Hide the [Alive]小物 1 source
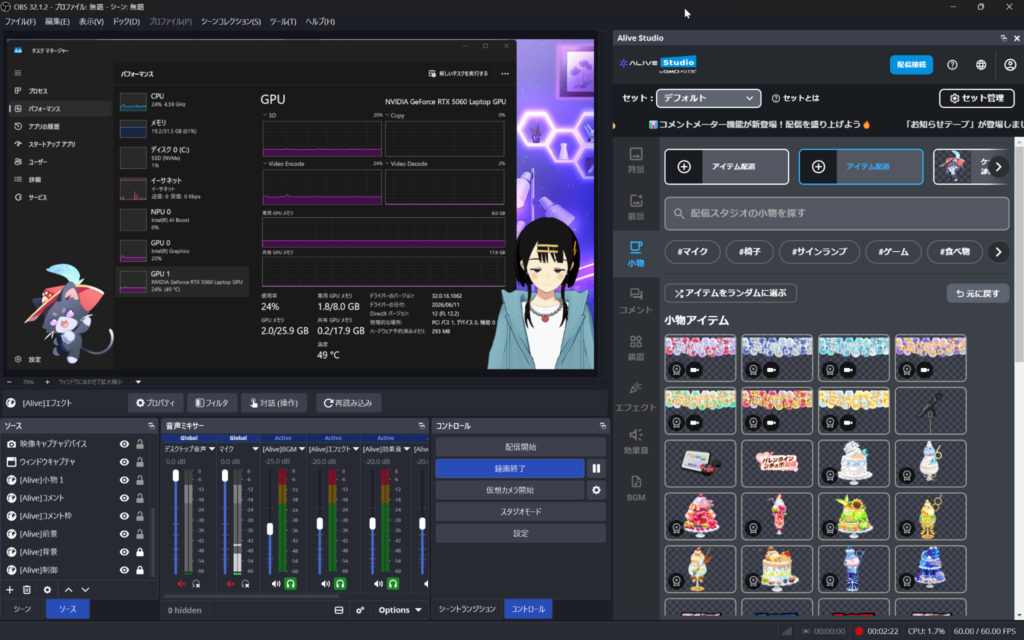 [124, 480]
